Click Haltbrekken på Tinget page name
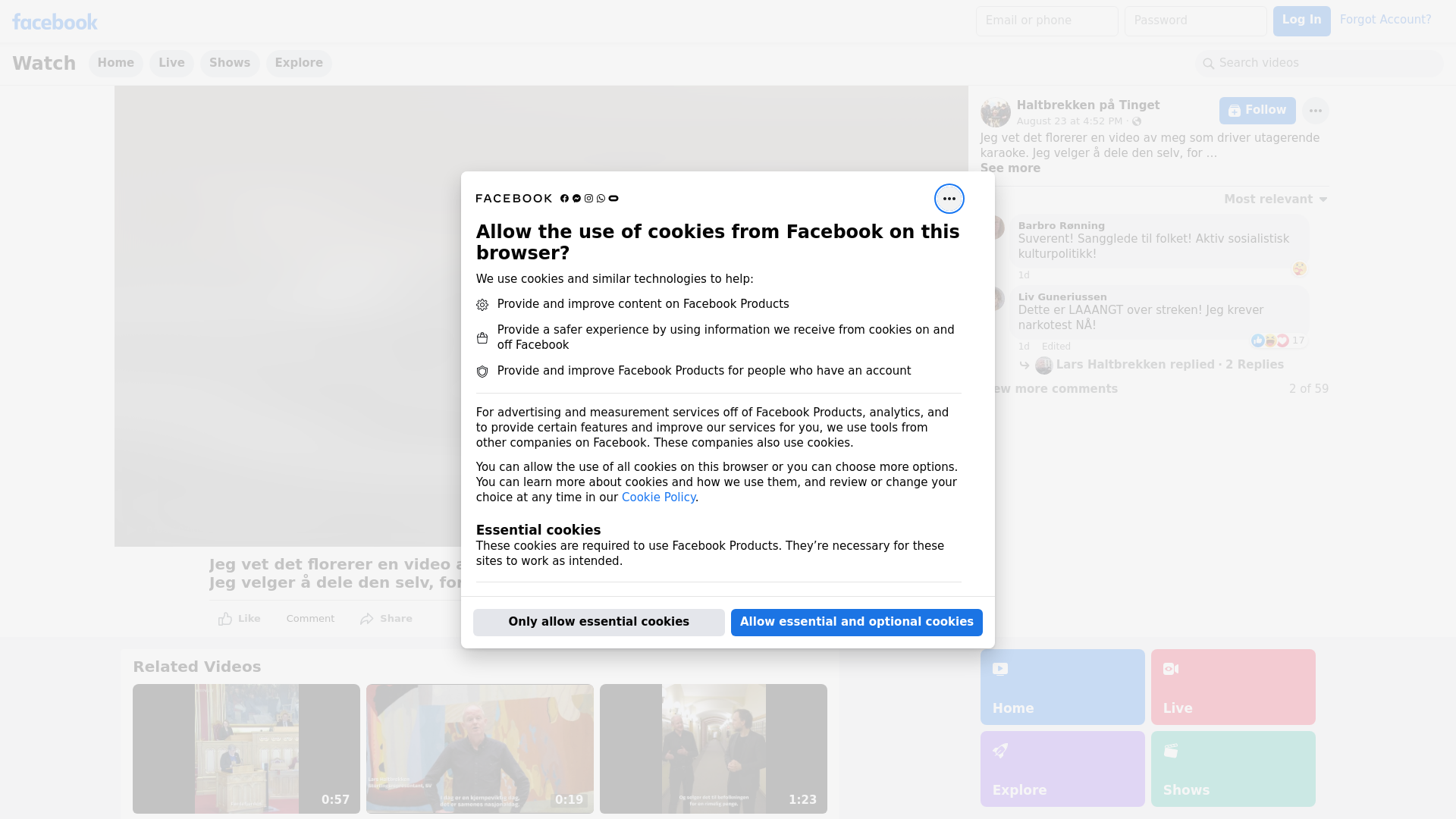Screen dimensions: 1456x819 point(1088,105)
